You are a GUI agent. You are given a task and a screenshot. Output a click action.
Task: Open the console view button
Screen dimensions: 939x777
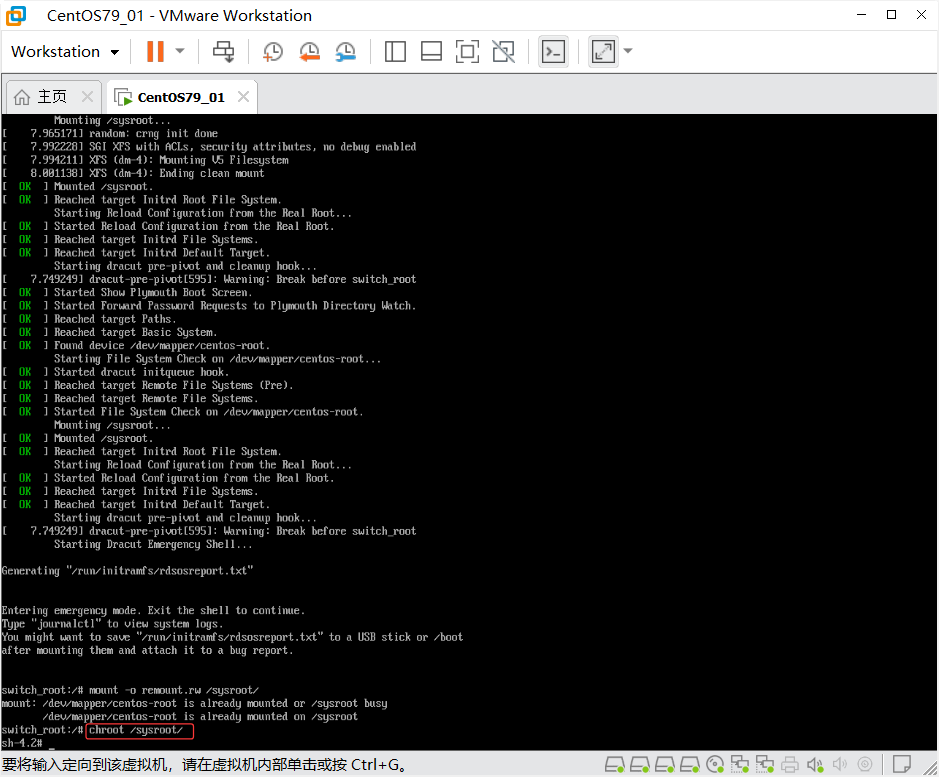(553, 52)
